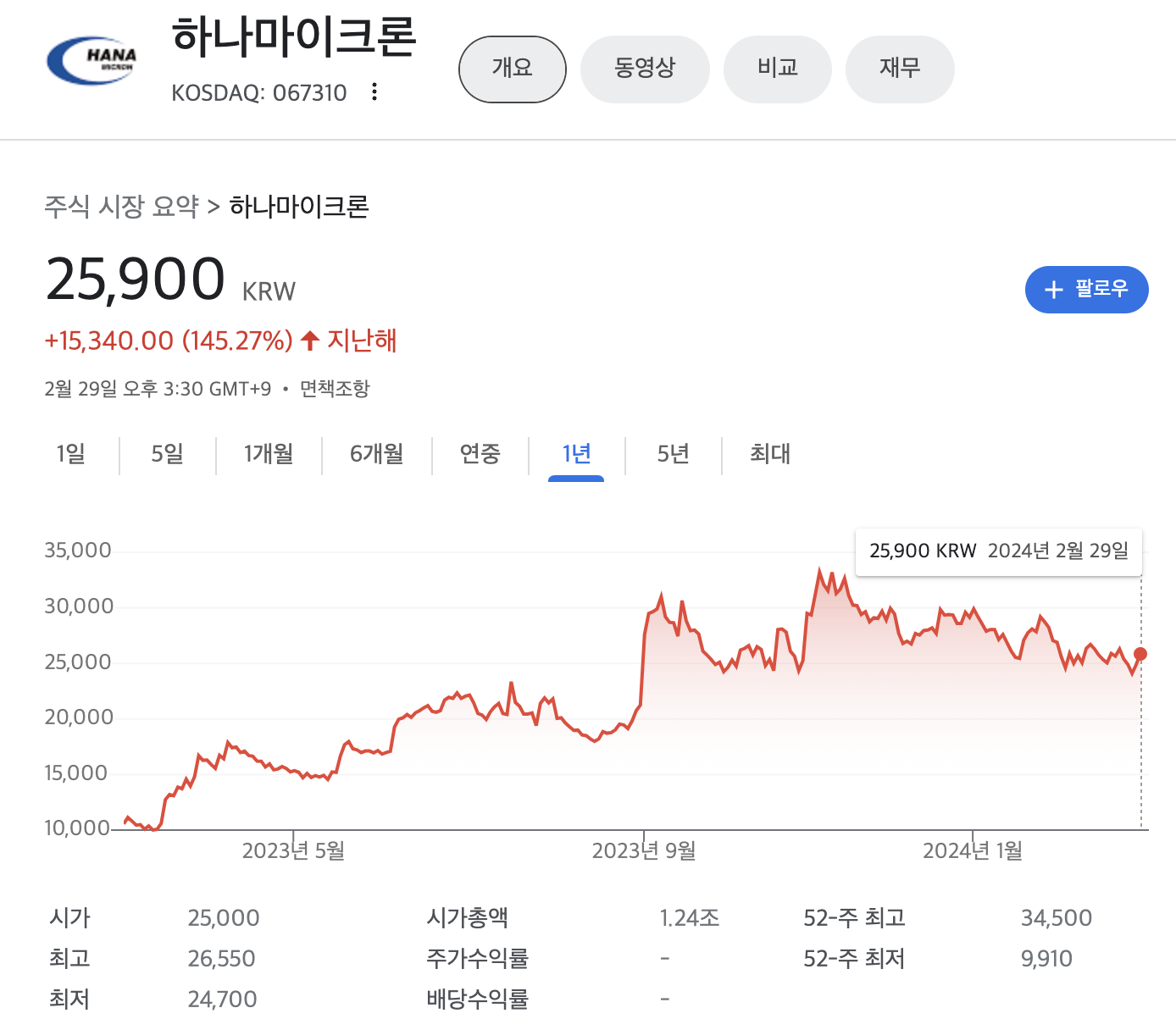Select the 개요 tab

click(x=513, y=69)
